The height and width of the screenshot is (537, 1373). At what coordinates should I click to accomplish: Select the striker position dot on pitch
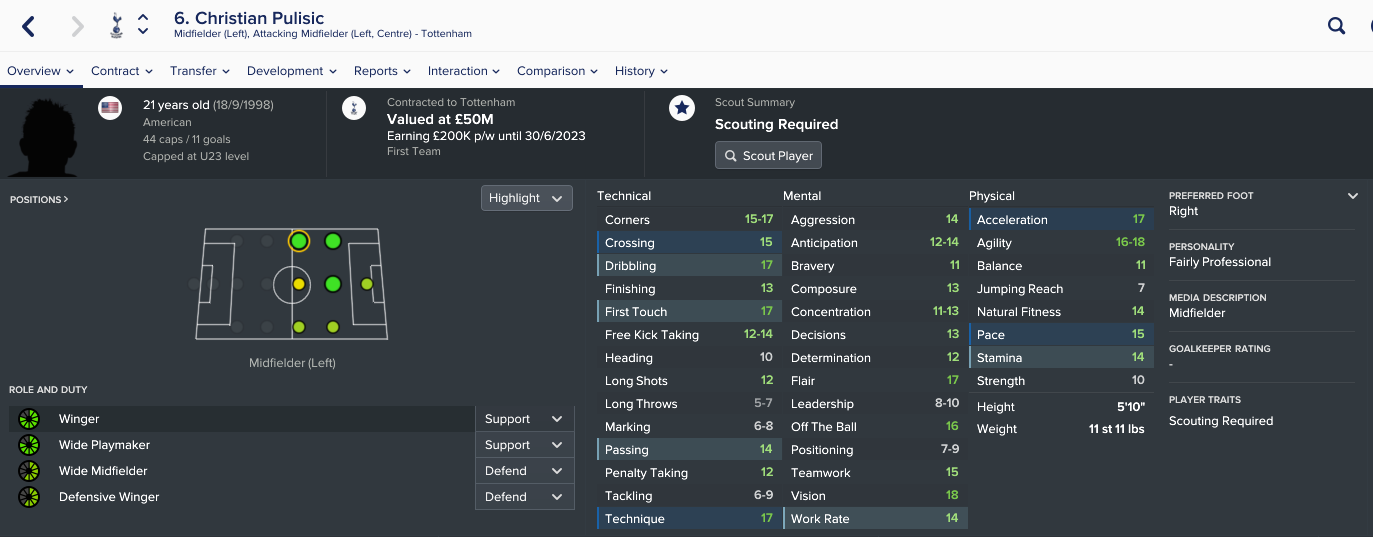pyautogui.click(x=367, y=284)
